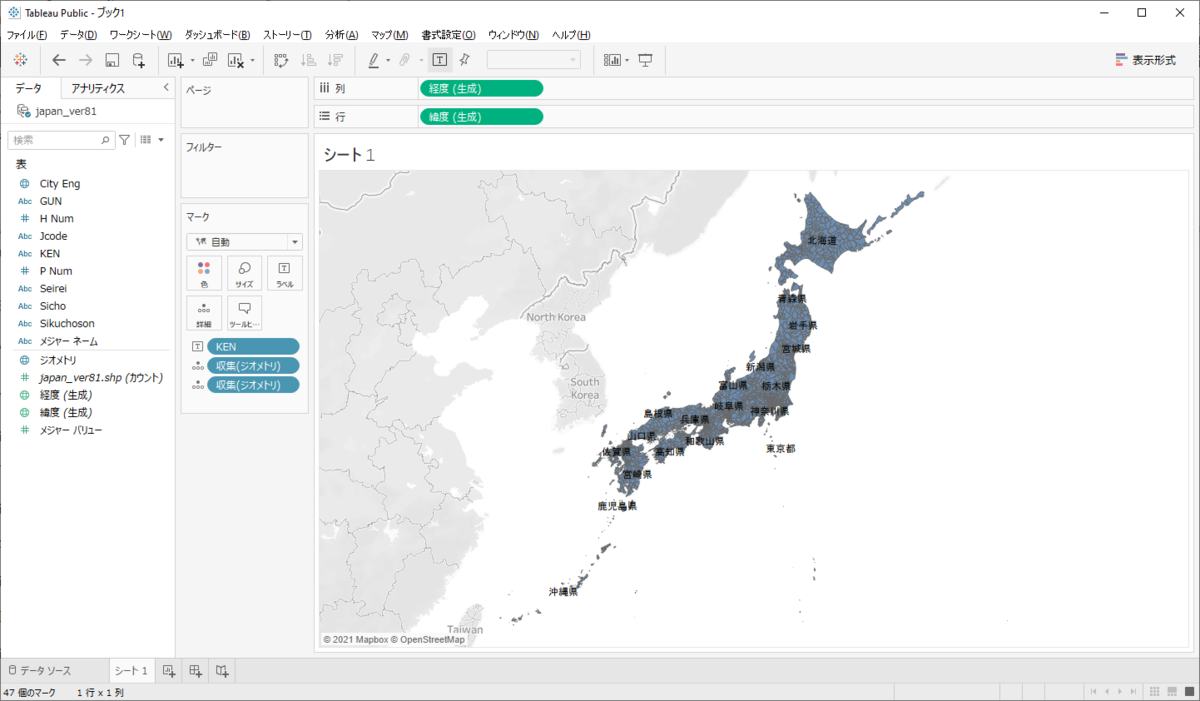Click the sort ascending toolbar icon

point(308,60)
